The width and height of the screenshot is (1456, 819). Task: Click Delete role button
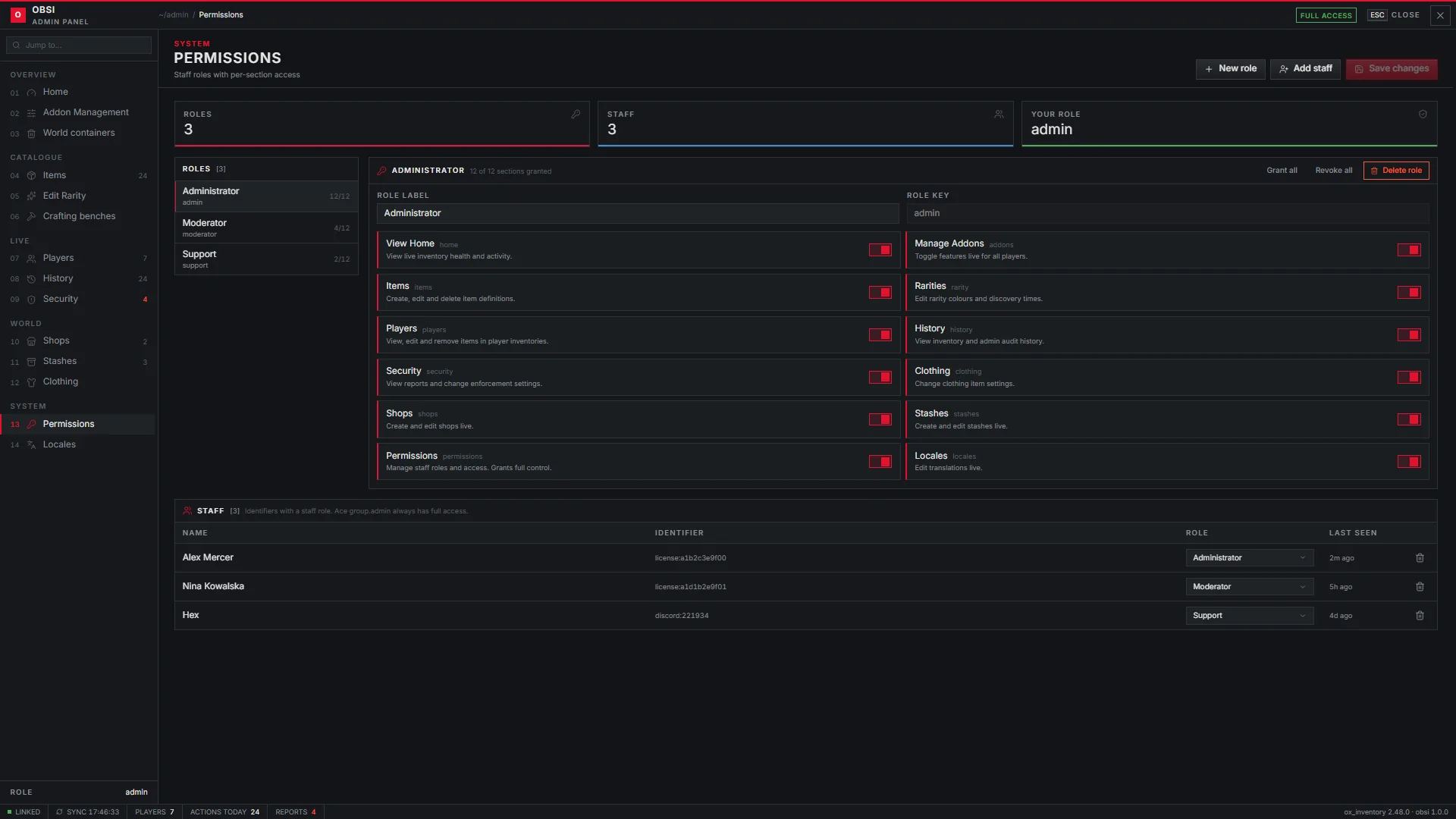coord(1396,171)
